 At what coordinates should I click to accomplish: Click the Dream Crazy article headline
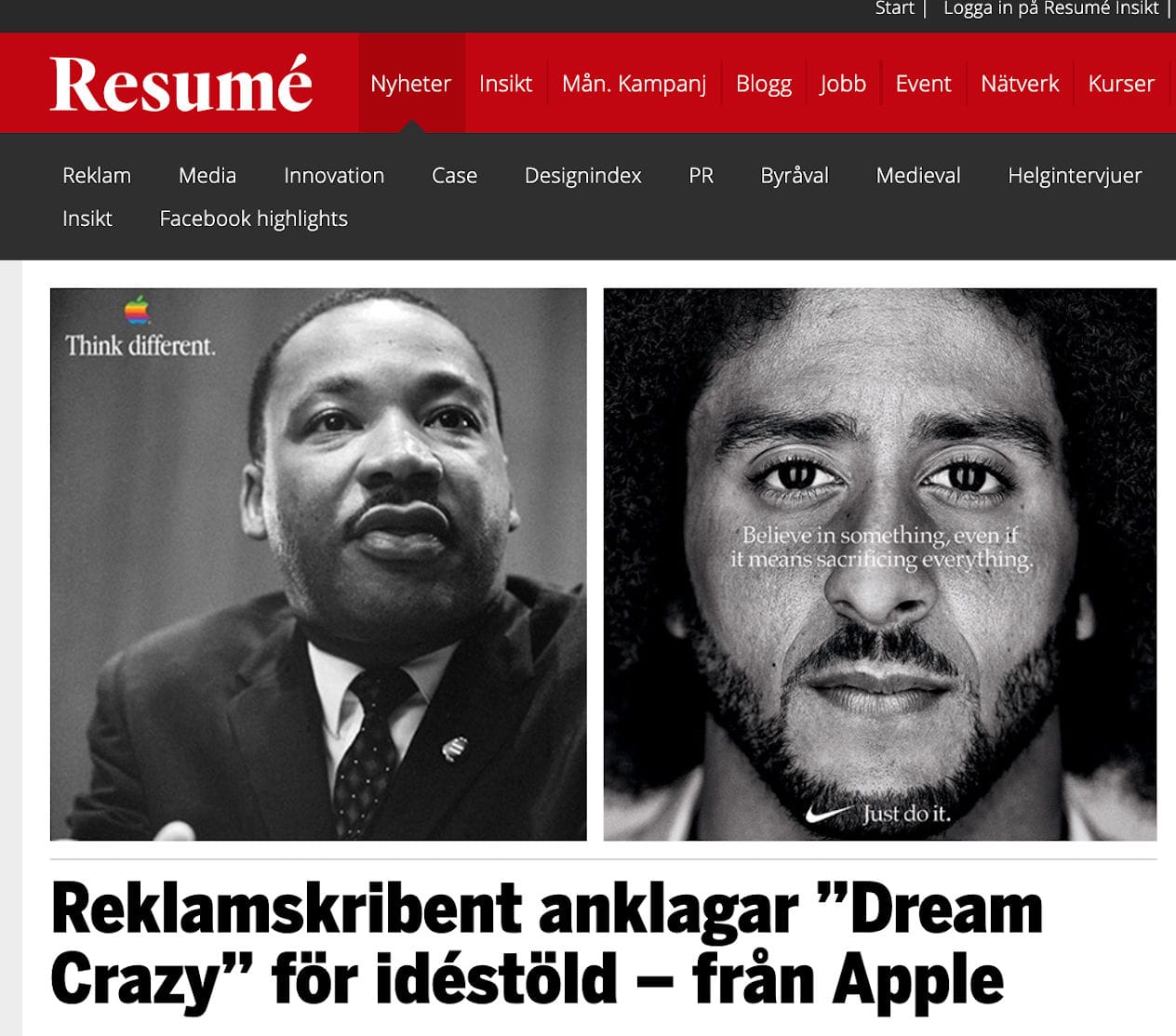[x=547, y=944]
